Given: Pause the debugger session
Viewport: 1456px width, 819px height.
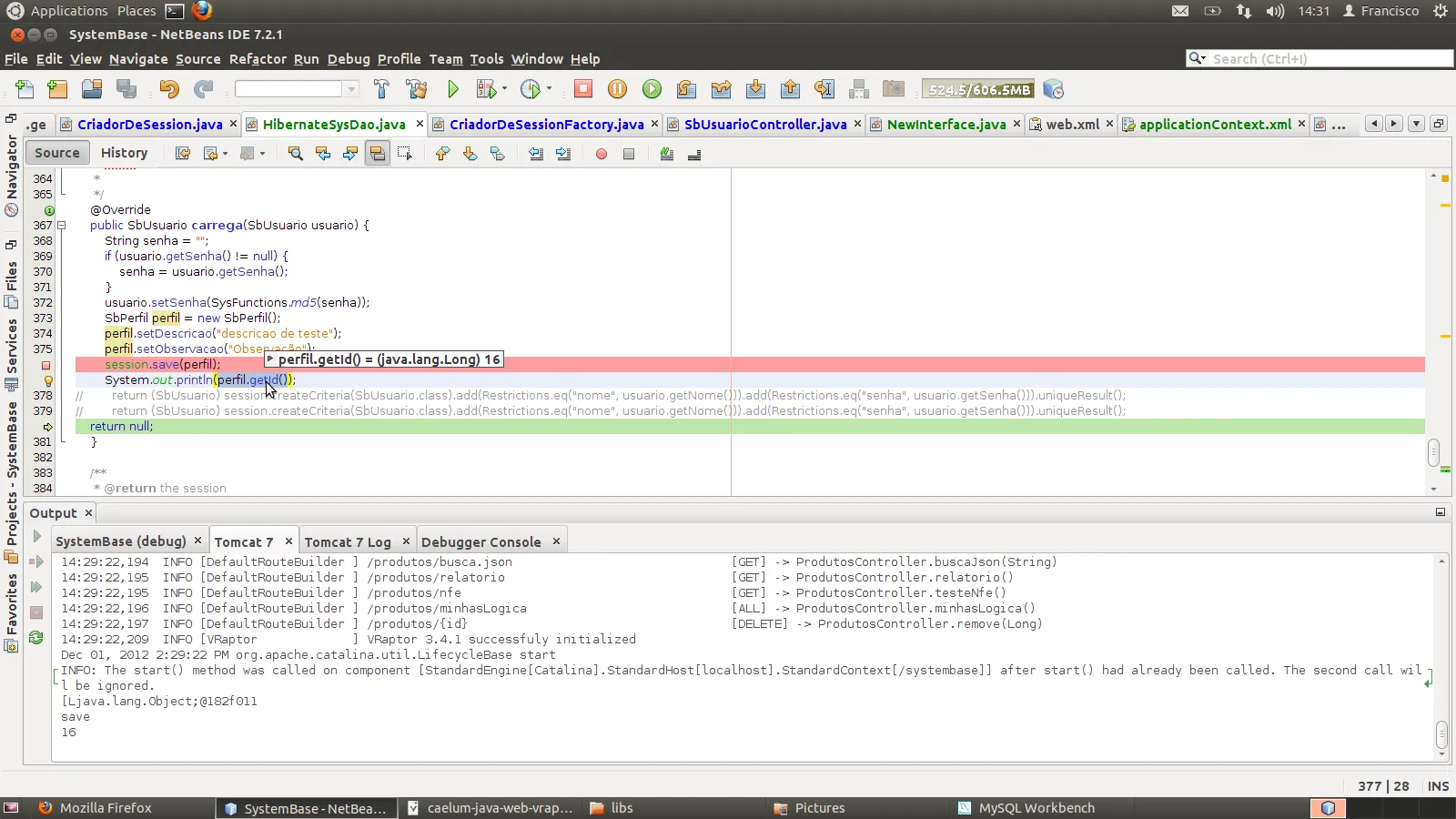Looking at the screenshot, I should (x=617, y=89).
